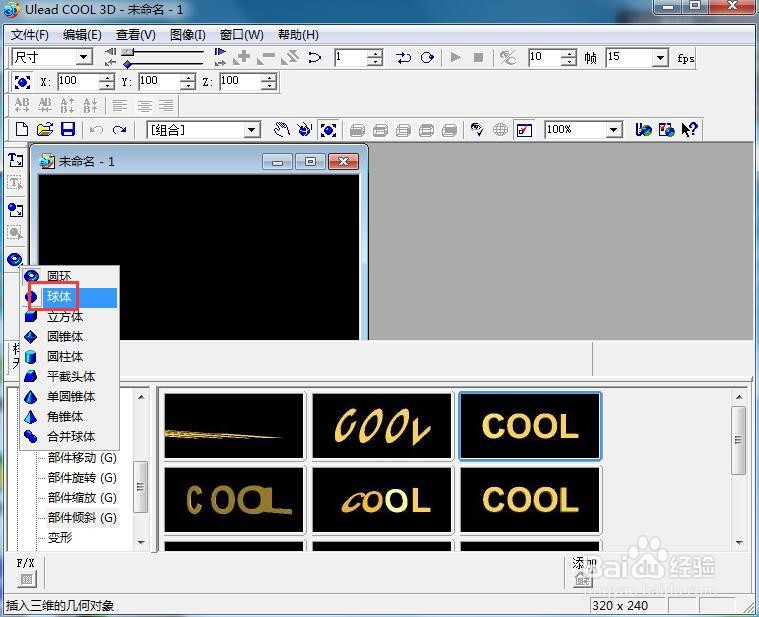
Task: Open a file with the folder icon
Action: click(x=45, y=130)
